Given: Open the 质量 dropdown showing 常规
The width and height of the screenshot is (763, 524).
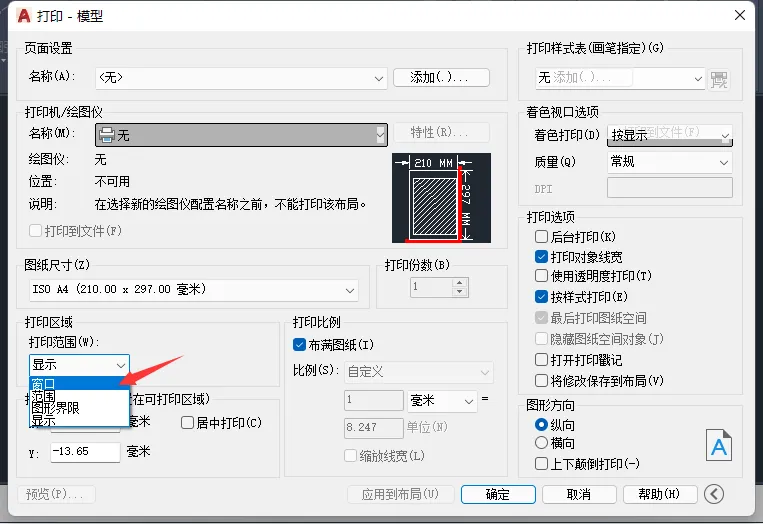Looking at the screenshot, I should click(670, 162).
